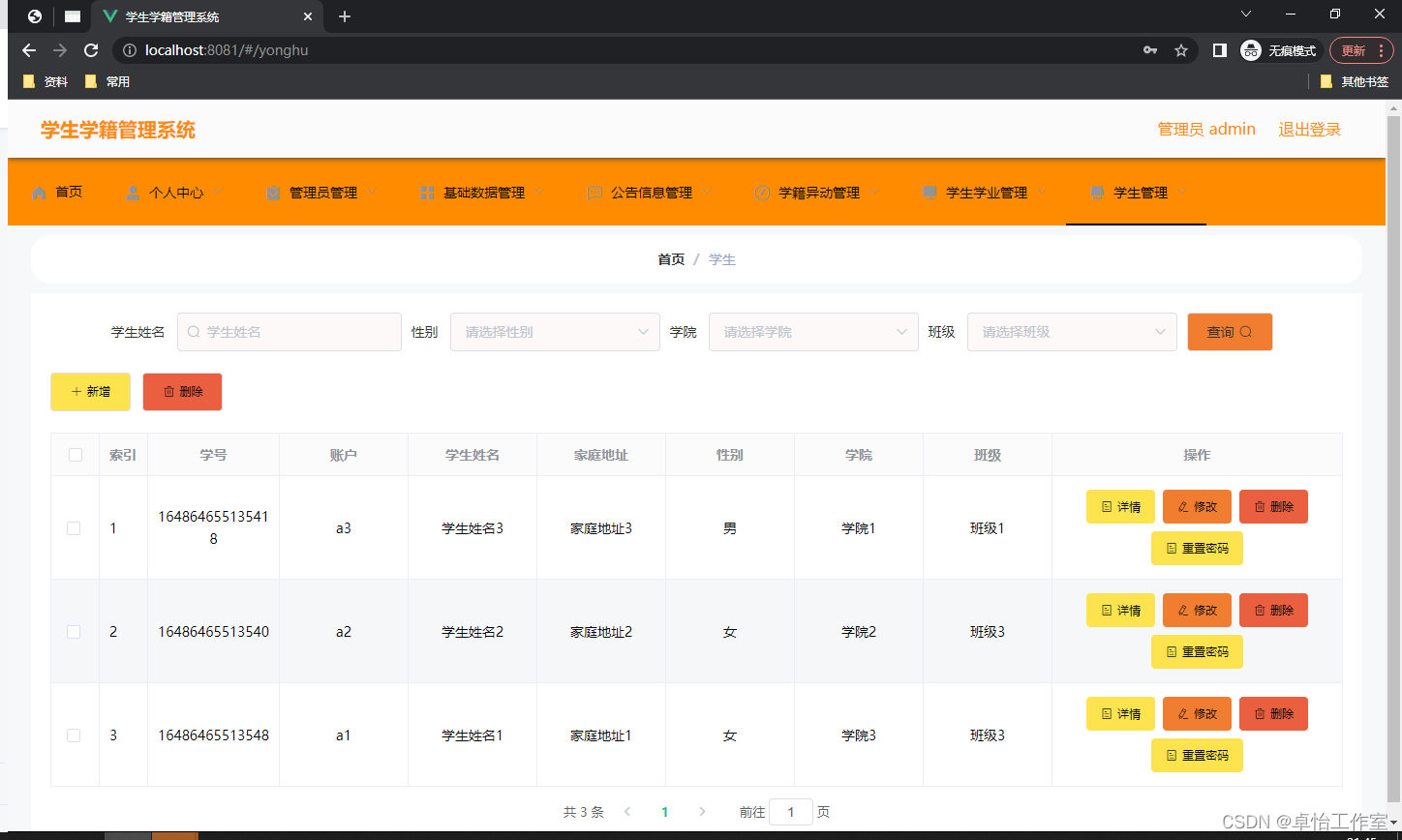Check the row checkbox for 学生姓名2
This screenshot has width=1402, height=840.
(x=74, y=632)
